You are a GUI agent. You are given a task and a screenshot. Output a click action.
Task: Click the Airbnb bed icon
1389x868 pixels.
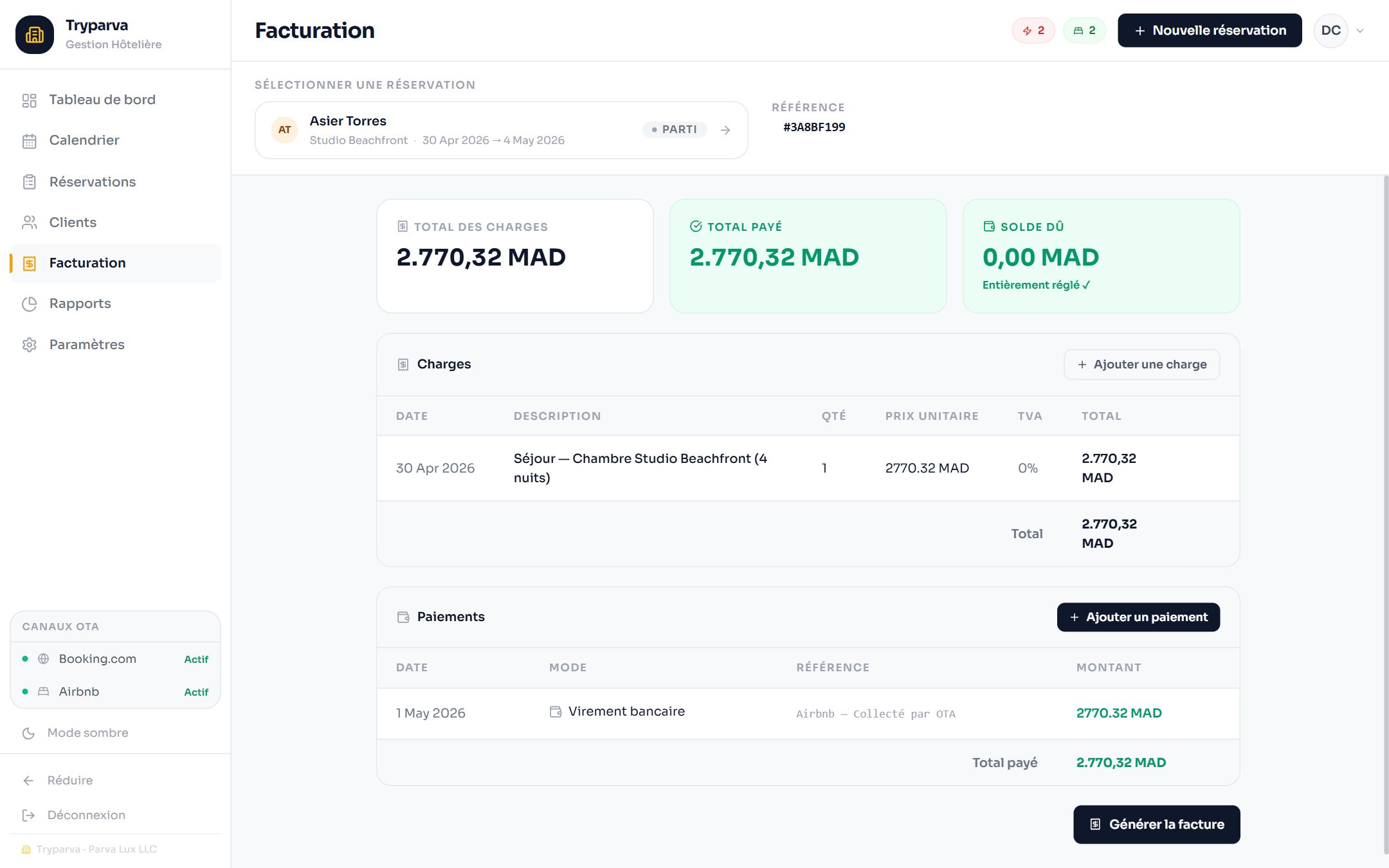[x=44, y=692]
